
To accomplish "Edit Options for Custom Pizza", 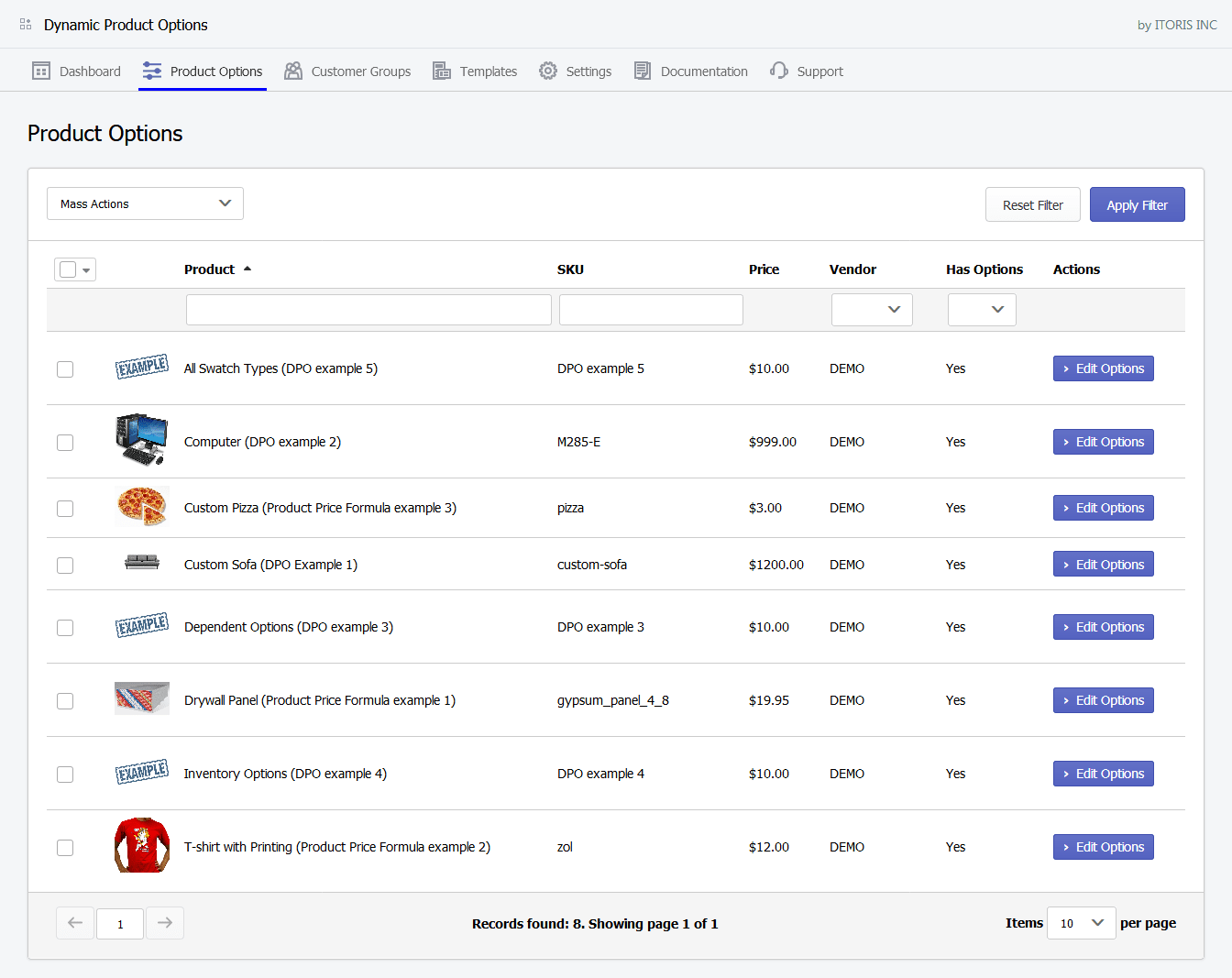I will click(1104, 508).
